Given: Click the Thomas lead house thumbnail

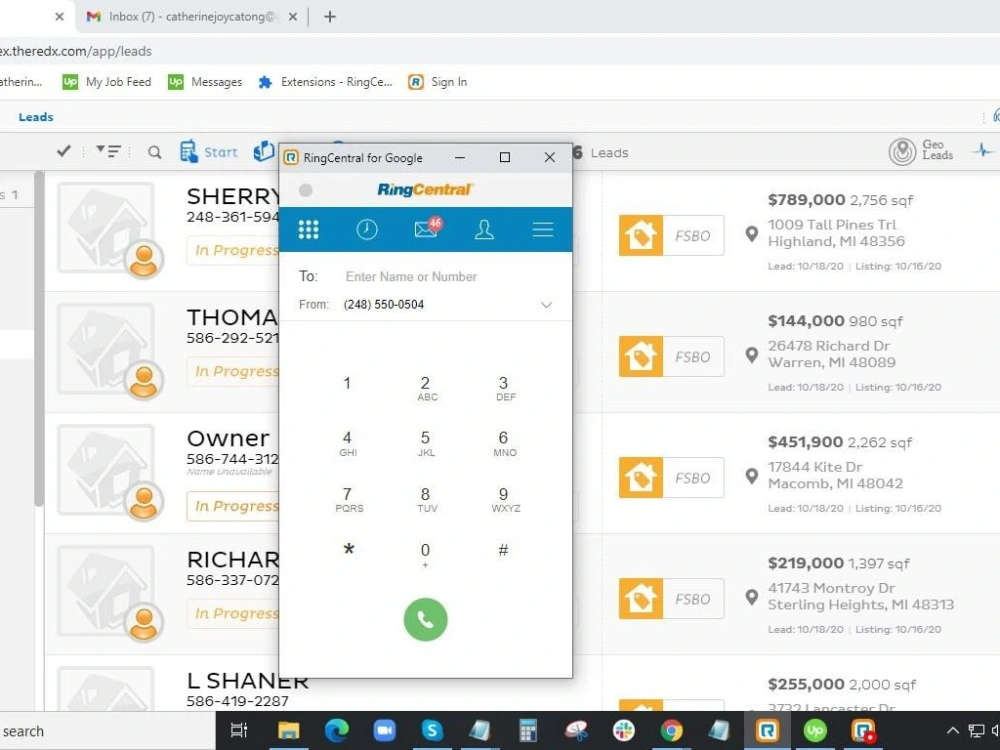Looking at the screenshot, I should (x=106, y=349).
